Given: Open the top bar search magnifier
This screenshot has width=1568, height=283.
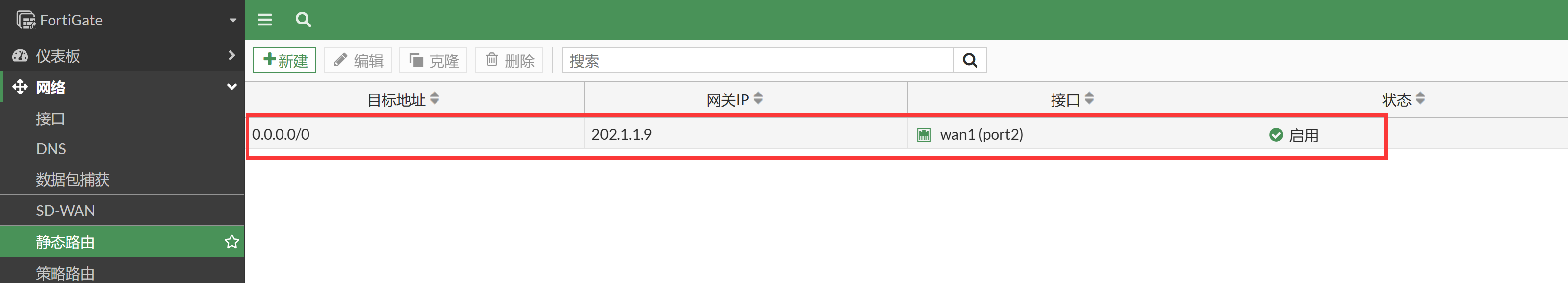Looking at the screenshot, I should [303, 20].
